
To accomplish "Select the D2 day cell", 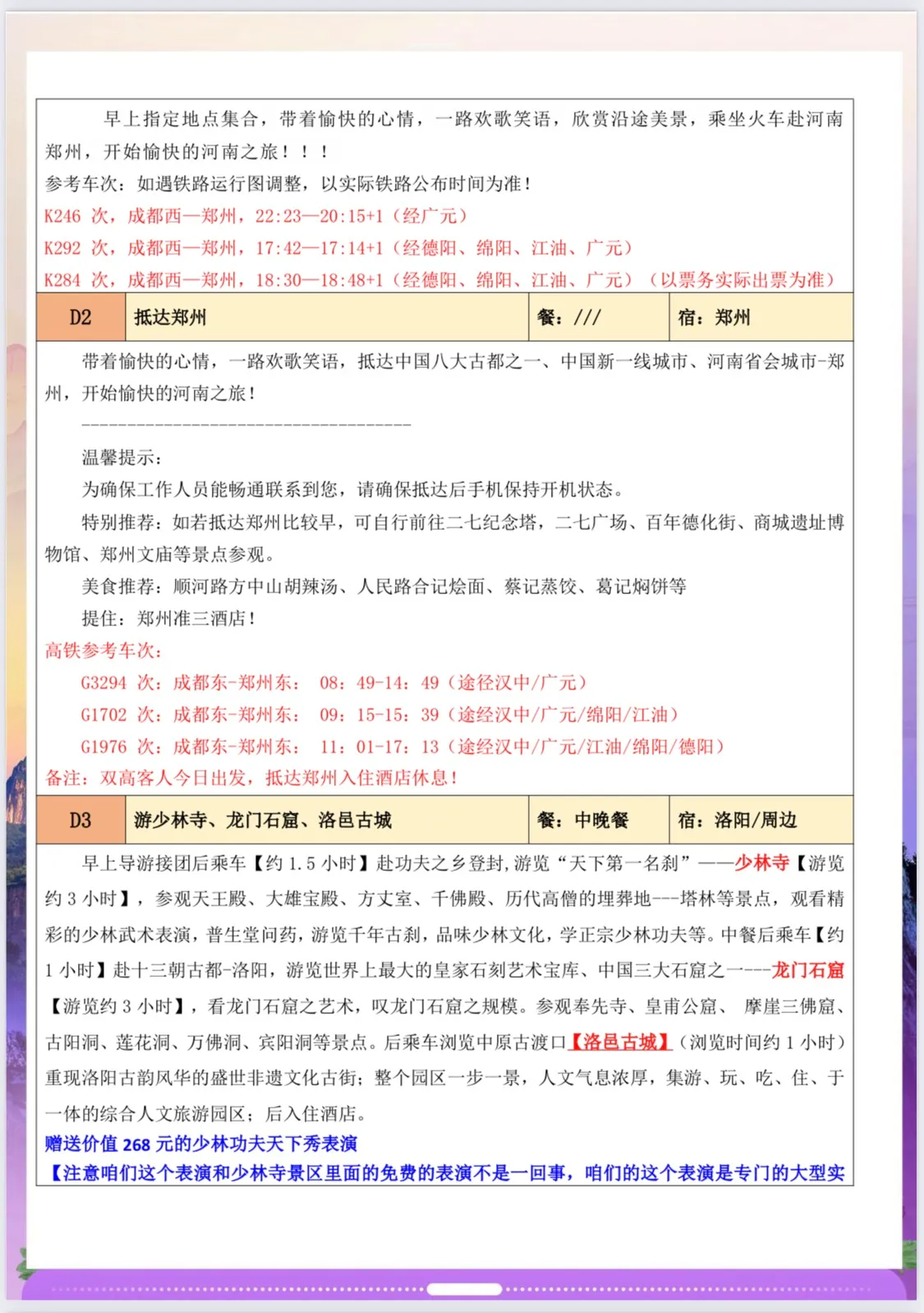I will 80,317.
